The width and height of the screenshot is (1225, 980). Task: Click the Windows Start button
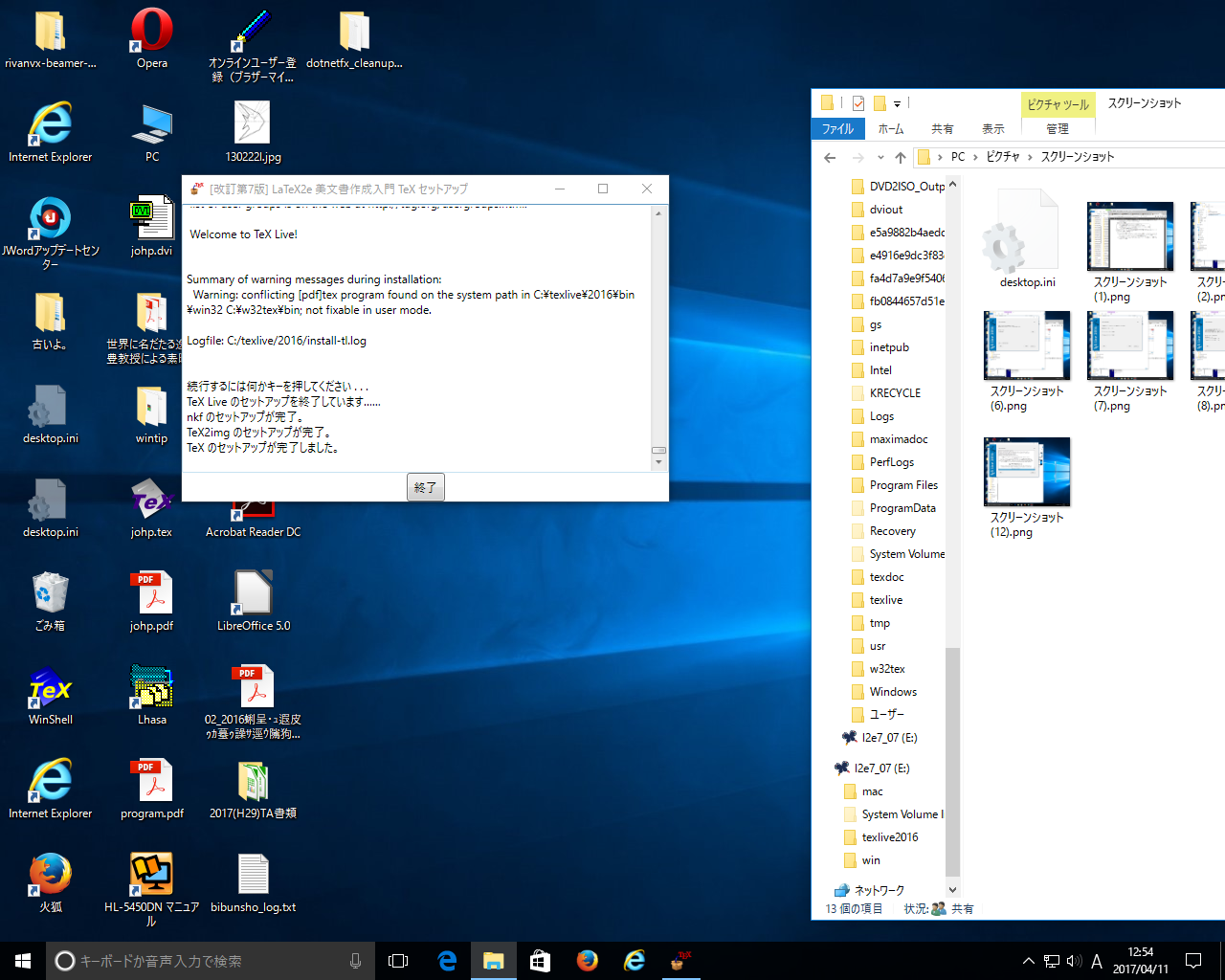tap(23, 961)
